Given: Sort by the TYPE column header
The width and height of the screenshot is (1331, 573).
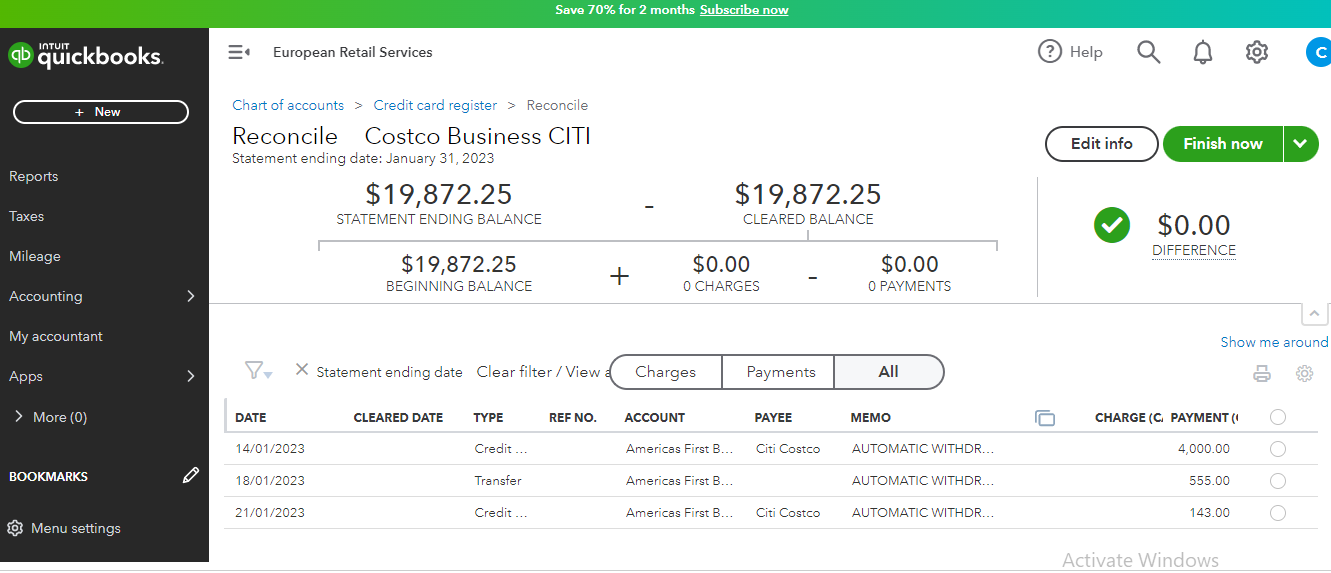Looking at the screenshot, I should 489,418.
